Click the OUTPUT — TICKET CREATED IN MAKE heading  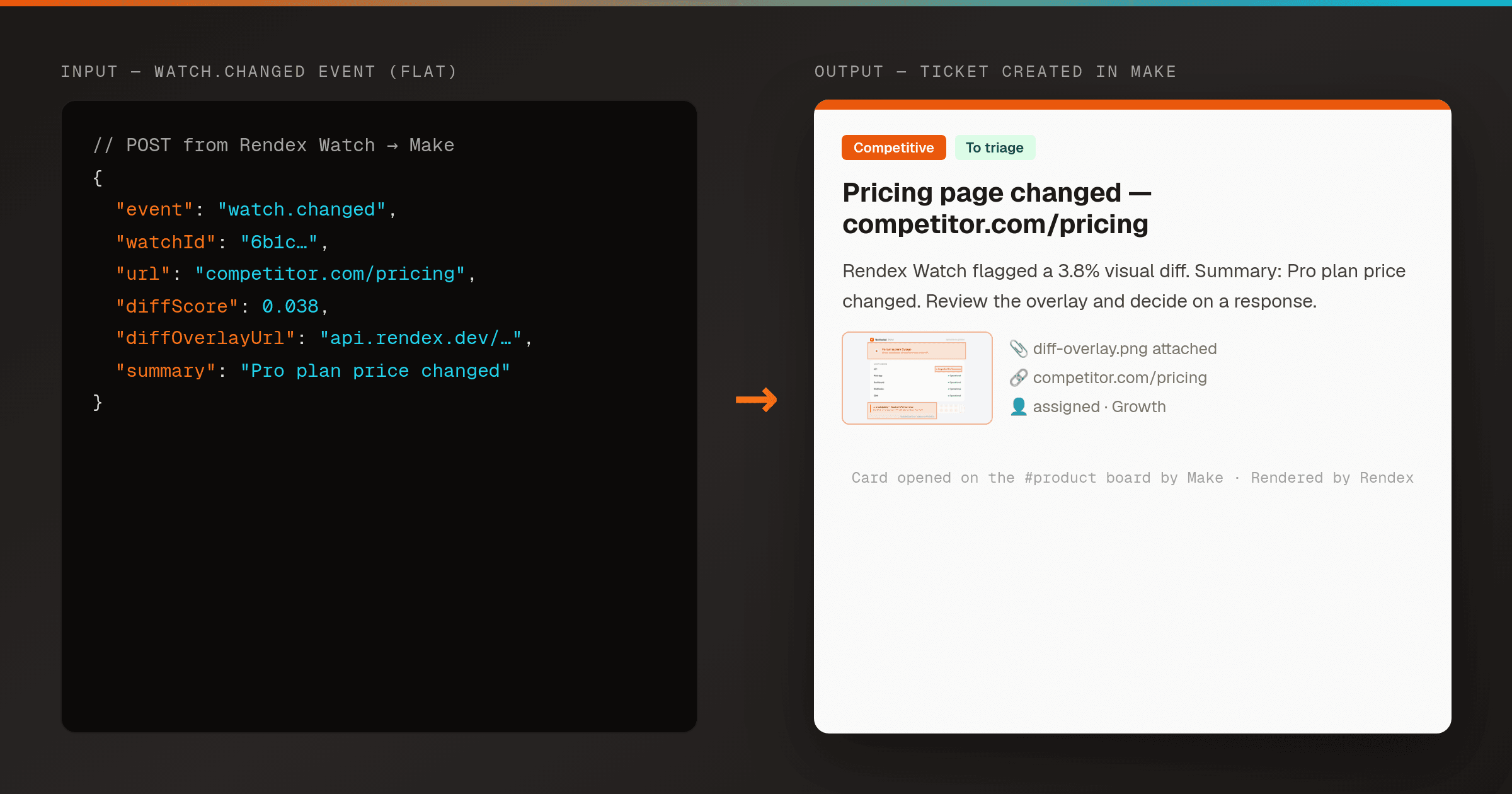(x=995, y=72)
